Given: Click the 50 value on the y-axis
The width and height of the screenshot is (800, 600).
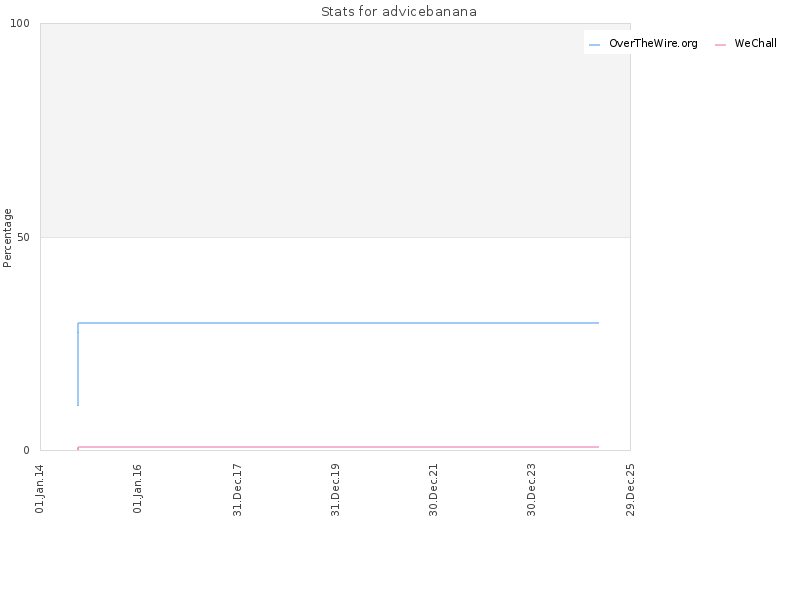Looking at the screenshot, I should [23, 238].
